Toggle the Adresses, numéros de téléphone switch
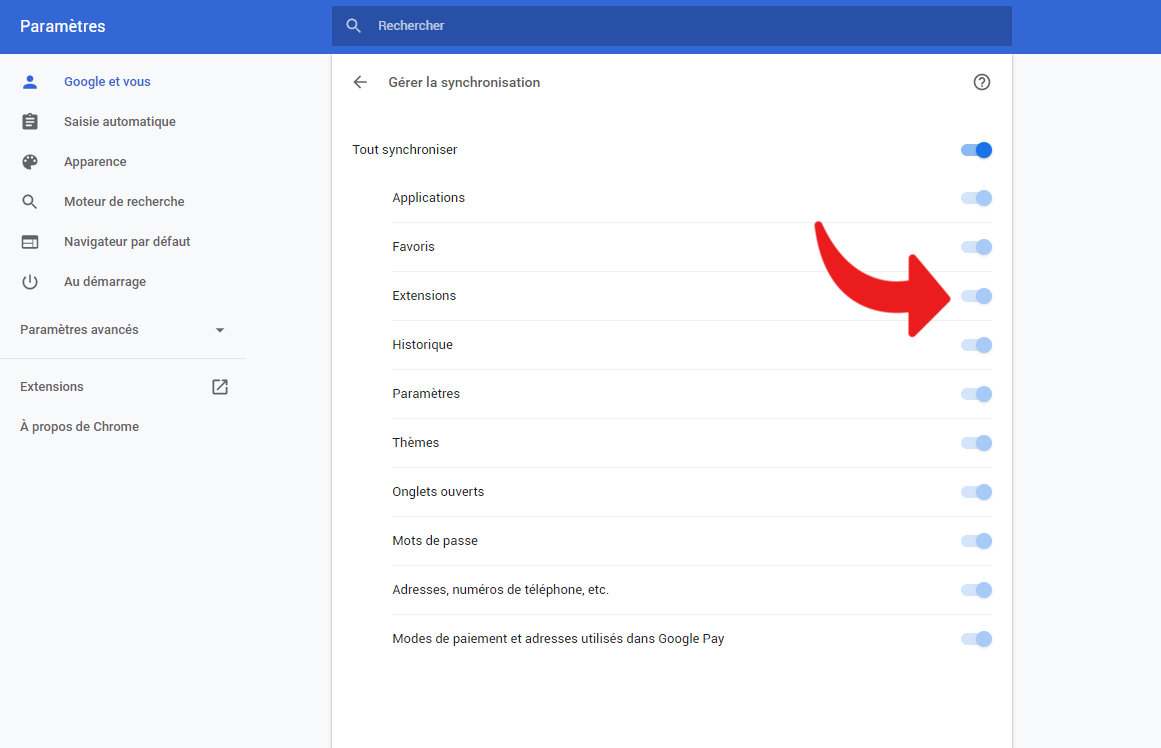Viewport: 1161px width, 748px height. click(x=976, y=590)
